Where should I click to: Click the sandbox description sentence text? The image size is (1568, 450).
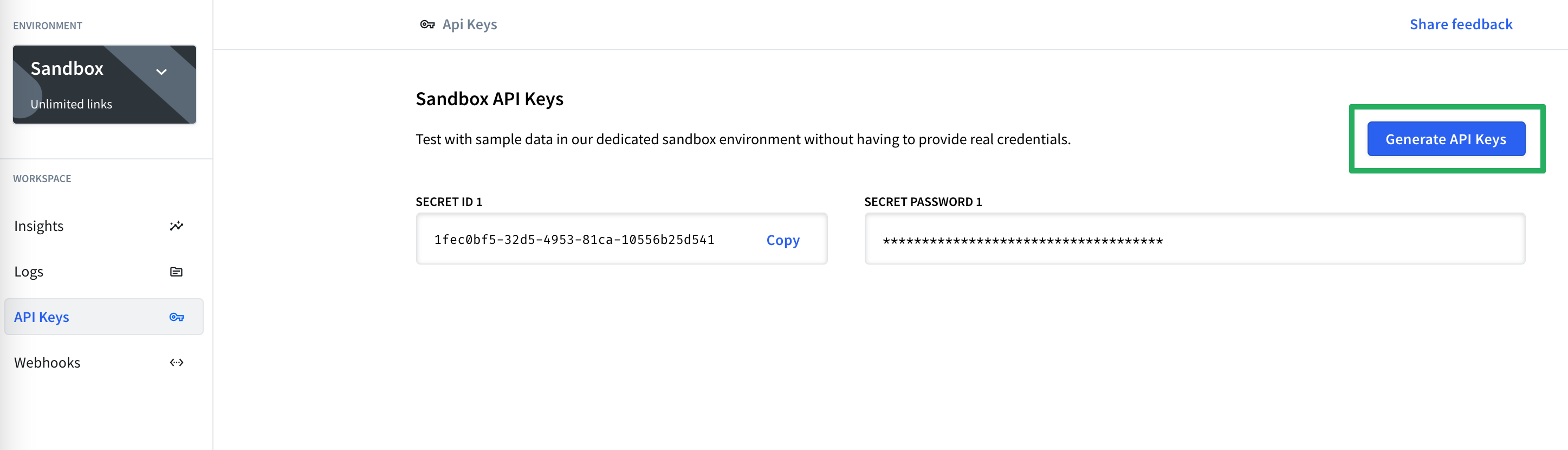(743, 139)
